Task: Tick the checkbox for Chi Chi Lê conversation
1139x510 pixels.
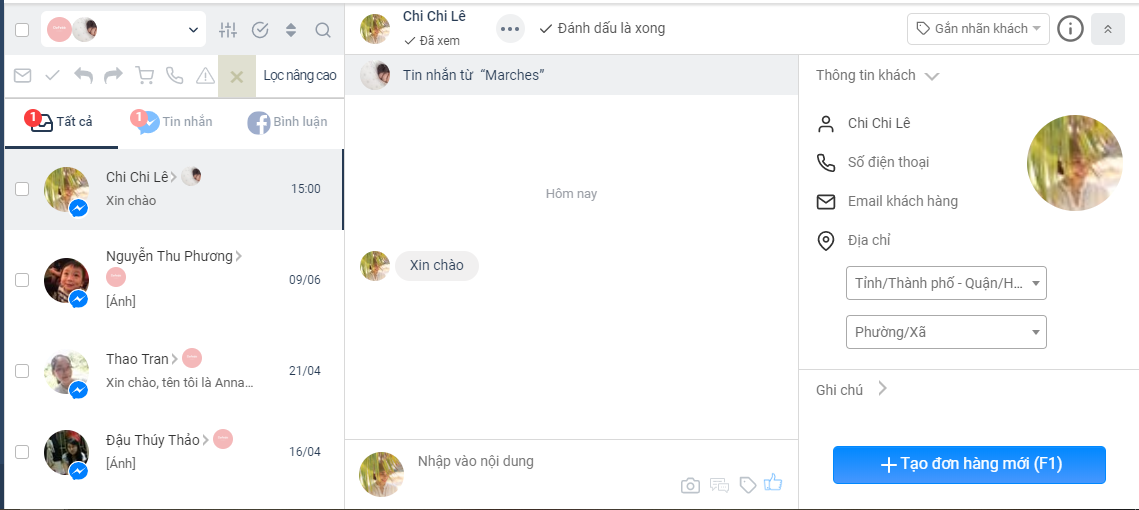Action: (23, 189)
